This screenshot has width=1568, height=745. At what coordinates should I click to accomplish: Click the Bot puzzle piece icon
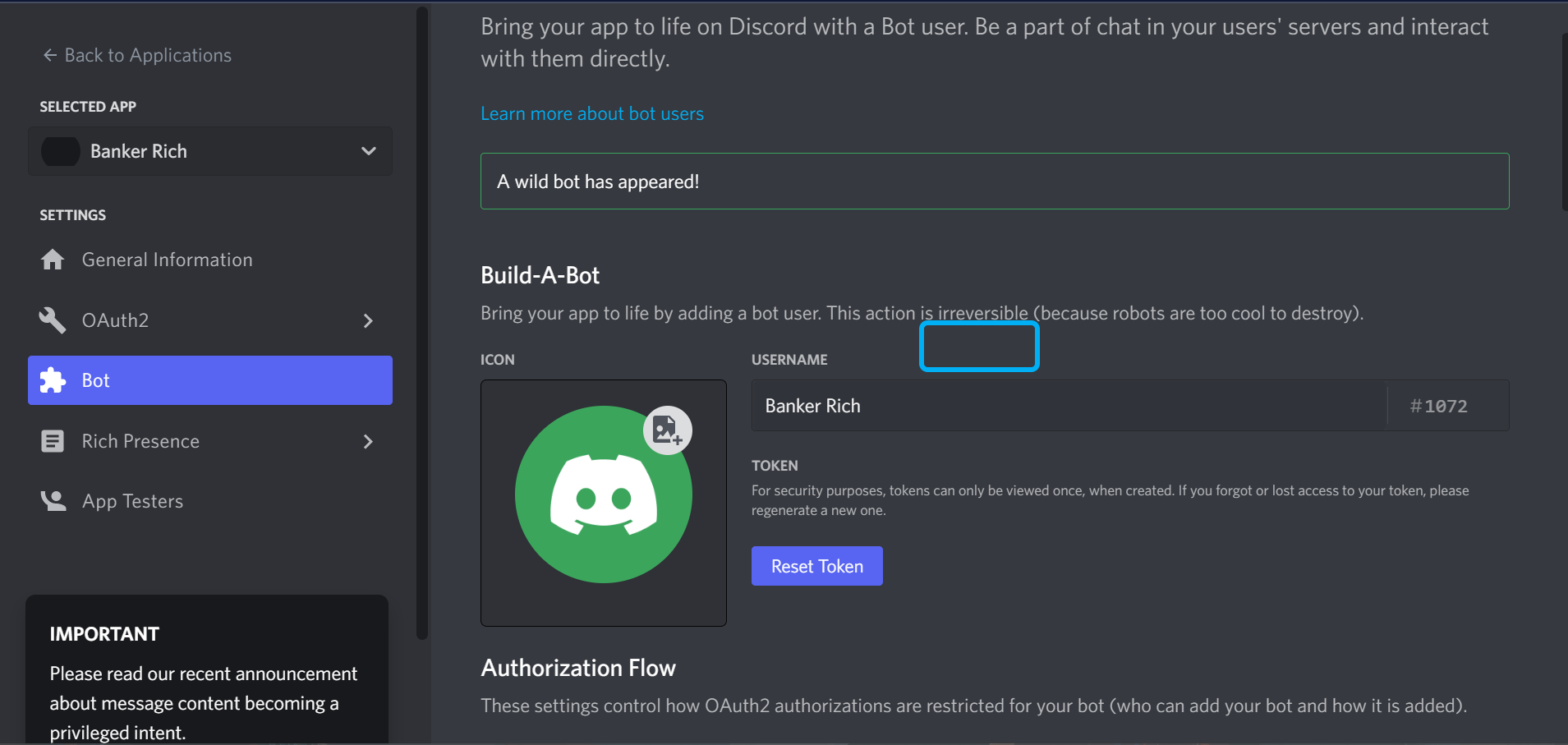point(53,380)
